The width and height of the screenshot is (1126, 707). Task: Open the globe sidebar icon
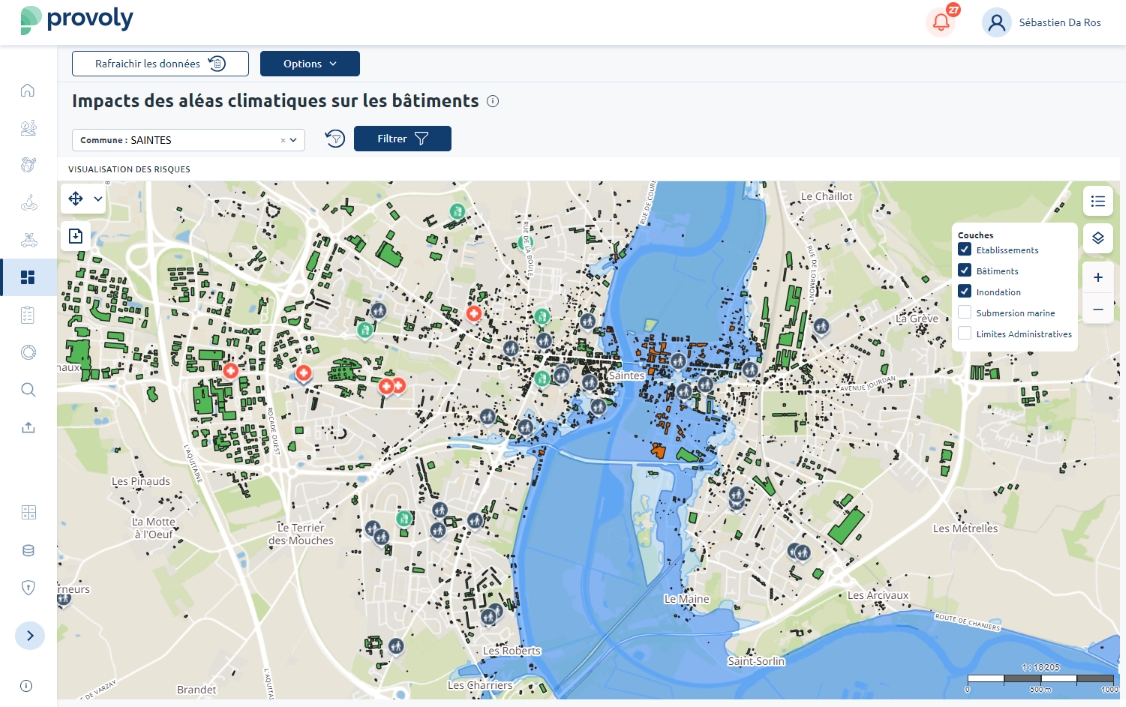tap(28, 165)
